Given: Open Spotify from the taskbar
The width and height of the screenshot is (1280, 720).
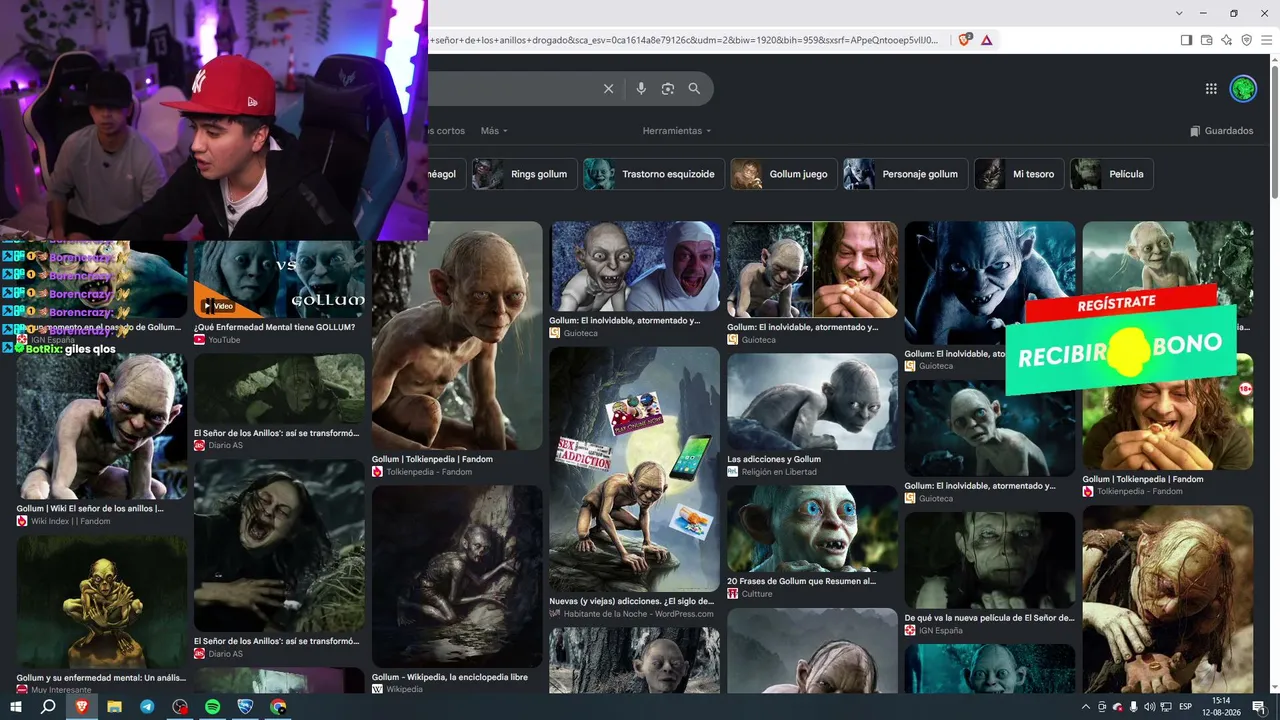Looking at the screenshot, I should click(213, 707).
